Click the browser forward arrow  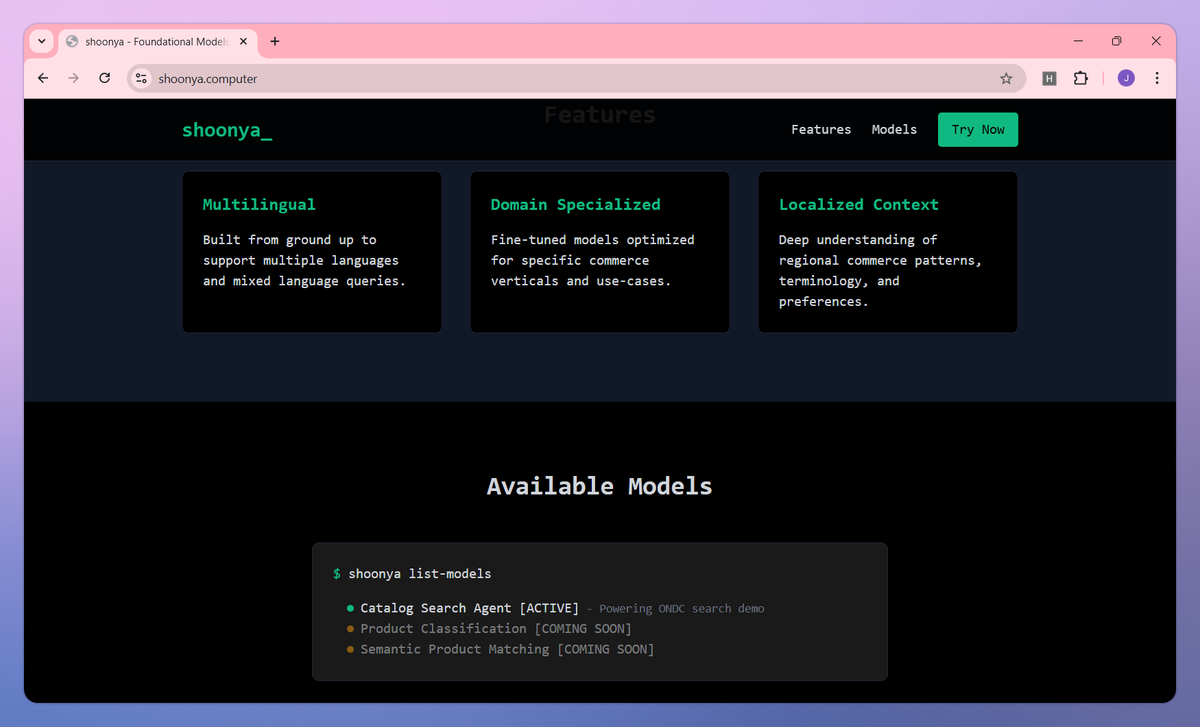point(73,78)
